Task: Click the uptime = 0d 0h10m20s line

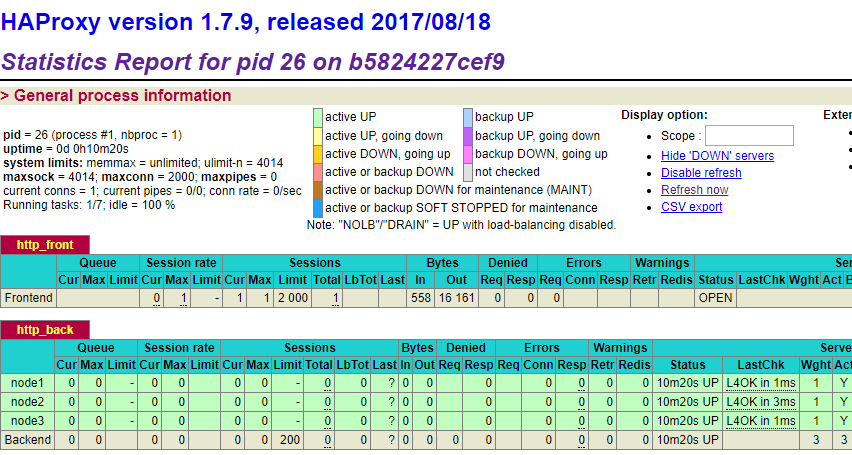Action: (x=66, y=149)
